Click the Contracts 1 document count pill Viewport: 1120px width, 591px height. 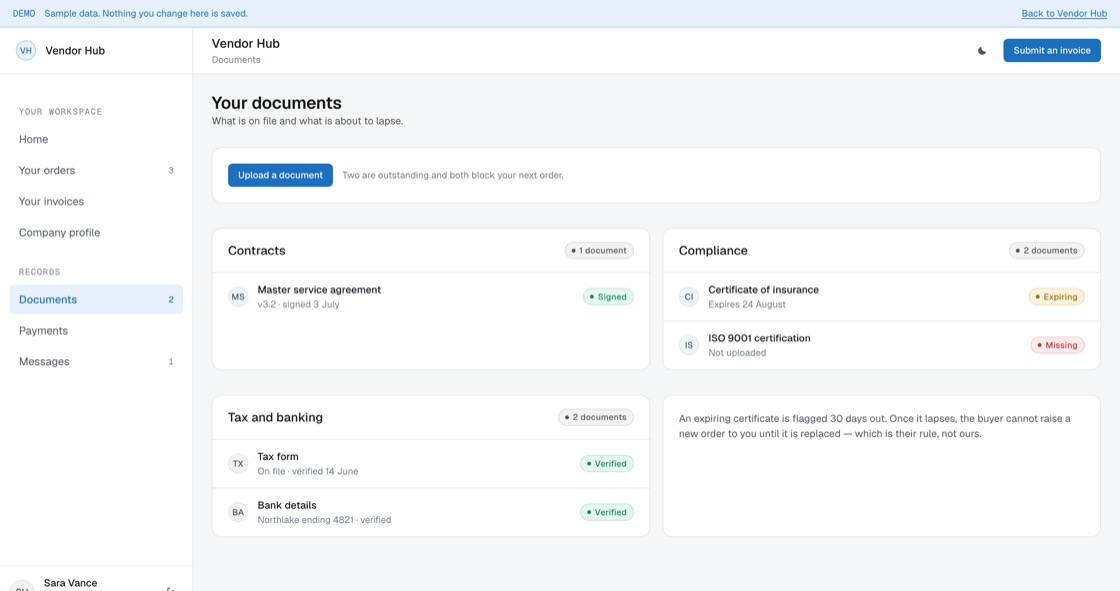click(599, 251)
